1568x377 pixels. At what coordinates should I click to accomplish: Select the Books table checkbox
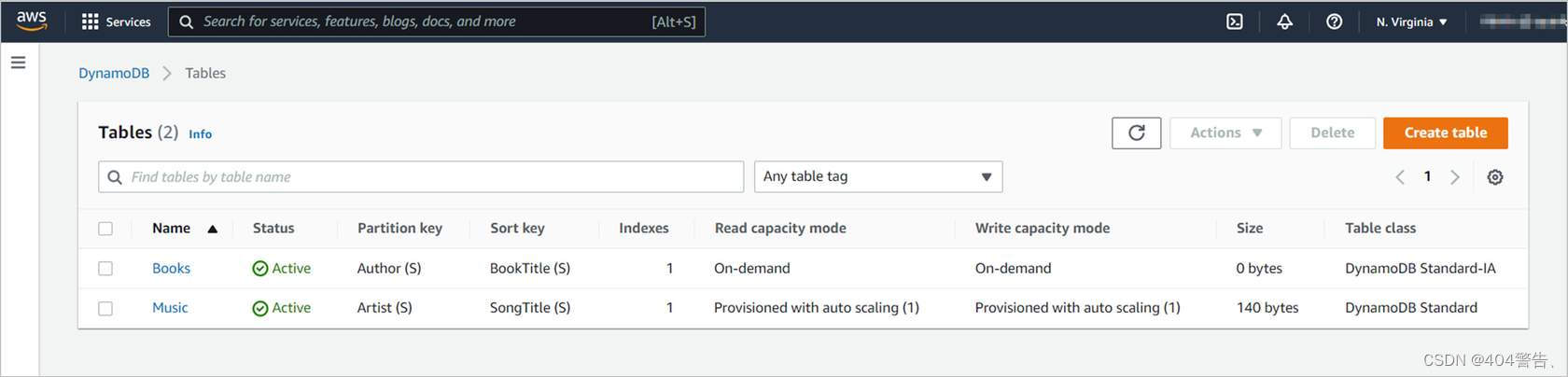pos(105,269)
